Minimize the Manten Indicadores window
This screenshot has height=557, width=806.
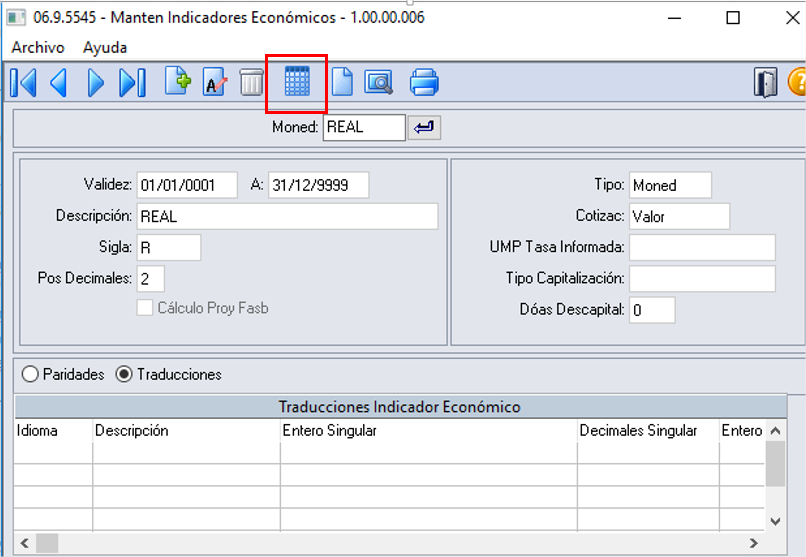tap(674, 18)
